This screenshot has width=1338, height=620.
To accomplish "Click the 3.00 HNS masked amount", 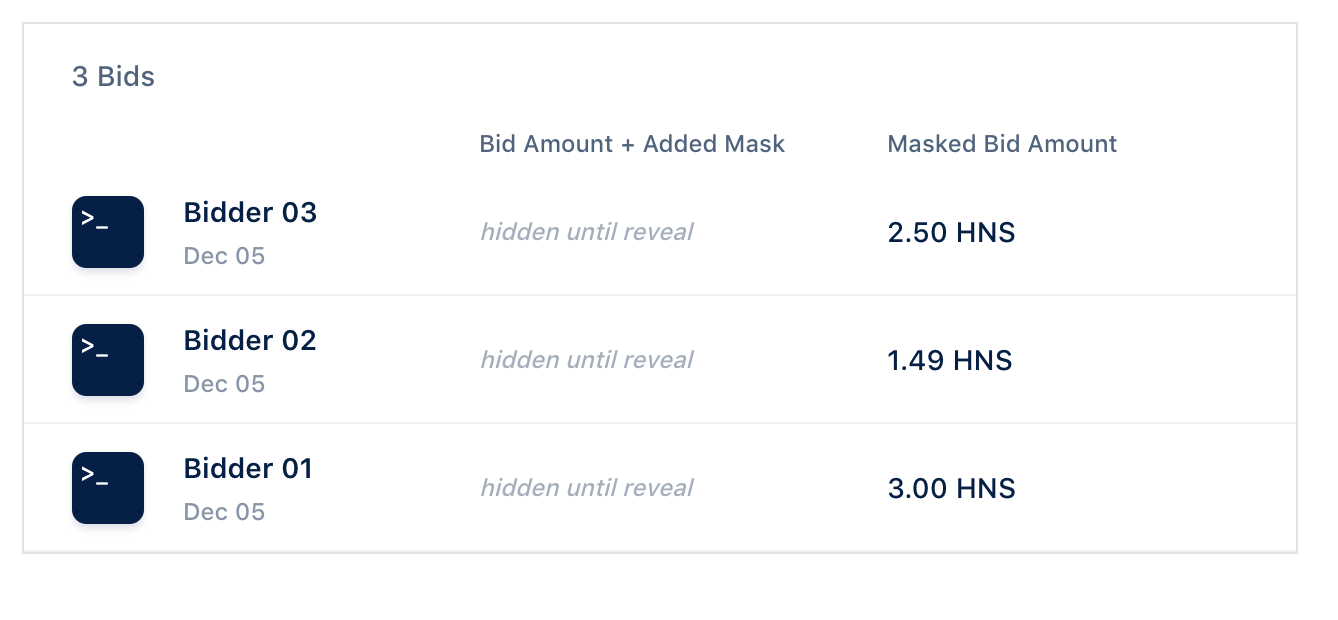I will [x=951, y=489].
